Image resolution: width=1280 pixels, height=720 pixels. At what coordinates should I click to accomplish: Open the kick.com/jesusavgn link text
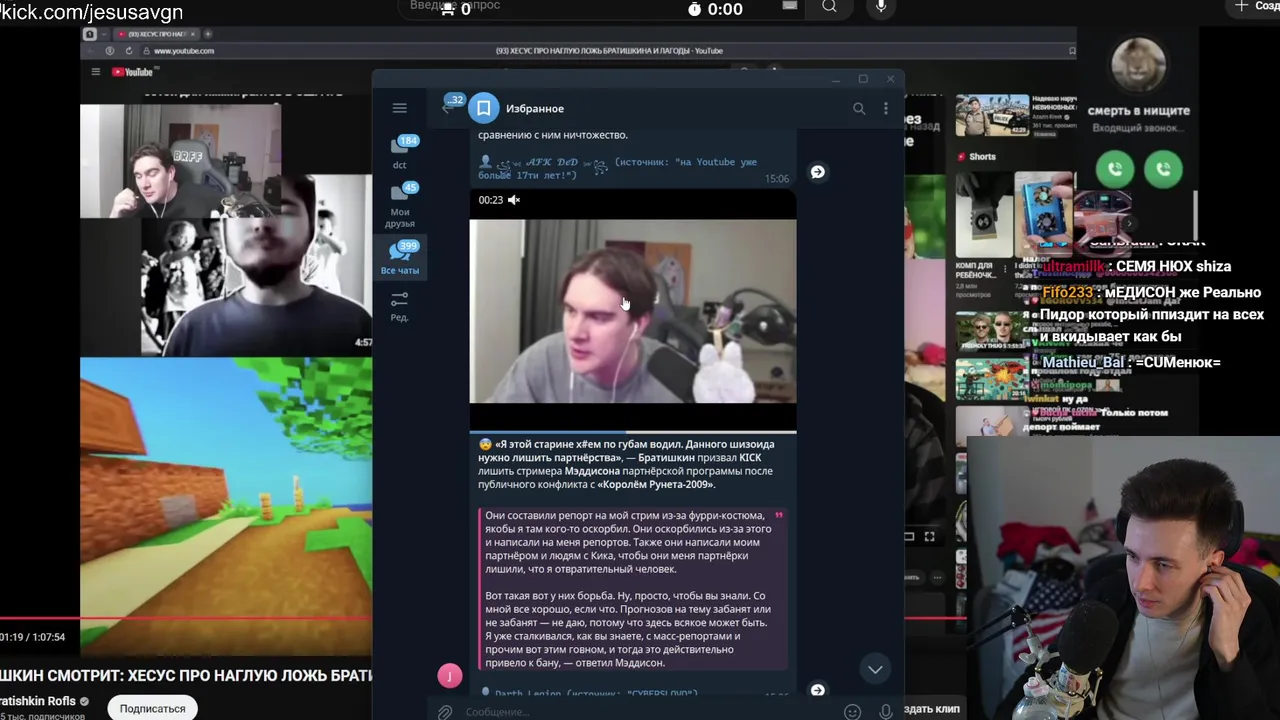(x=91, y=12)
